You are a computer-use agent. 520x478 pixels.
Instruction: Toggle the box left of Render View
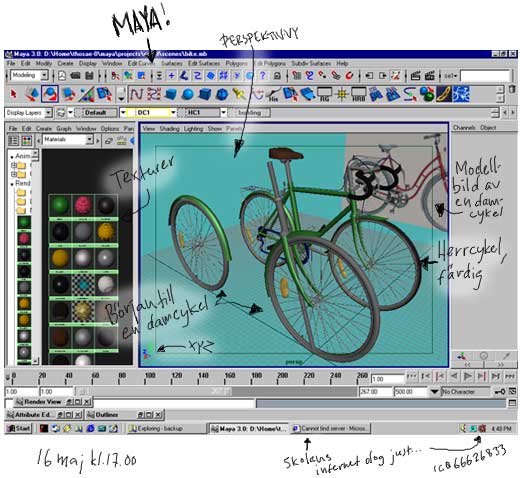point(9,403)
